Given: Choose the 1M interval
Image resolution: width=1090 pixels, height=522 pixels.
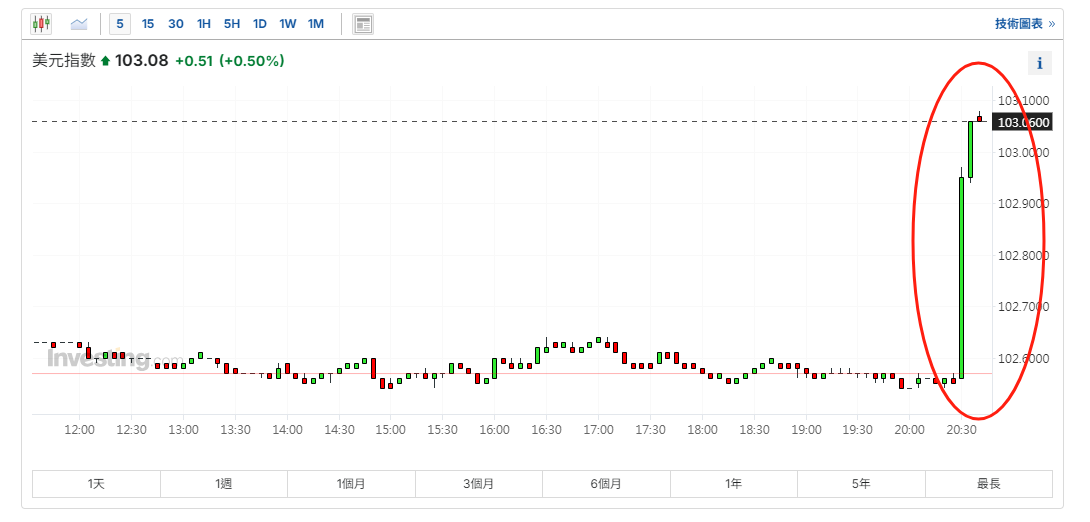Looking at the screenshot, I should click(316, 23).
